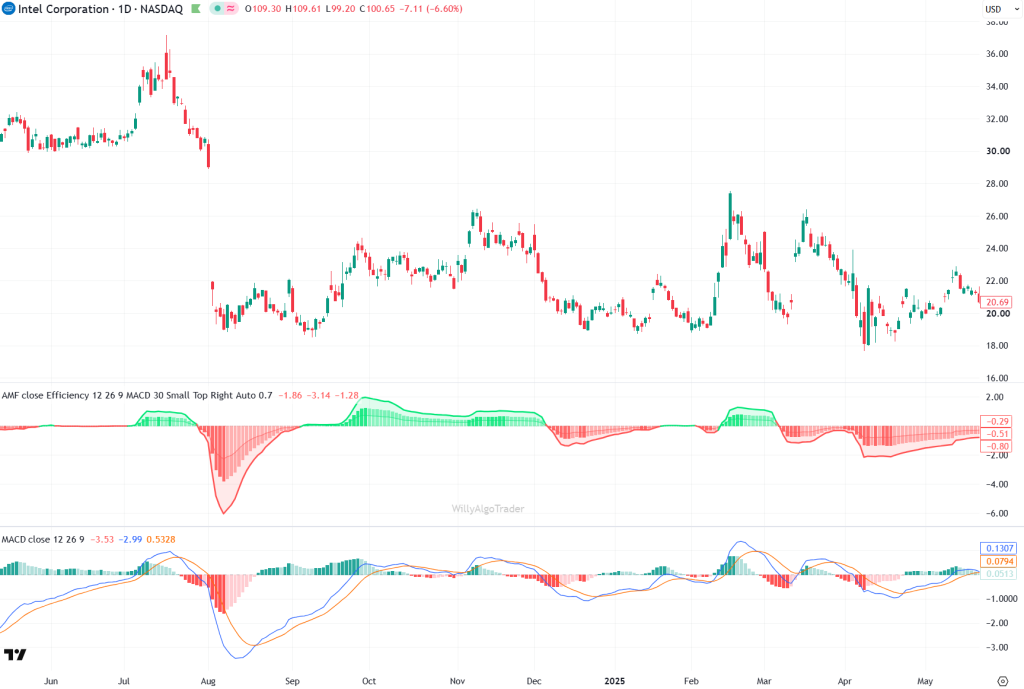Click the Nov label on time axis
The height and width of the screenshot is (689, 1024).
coord(457,681)
